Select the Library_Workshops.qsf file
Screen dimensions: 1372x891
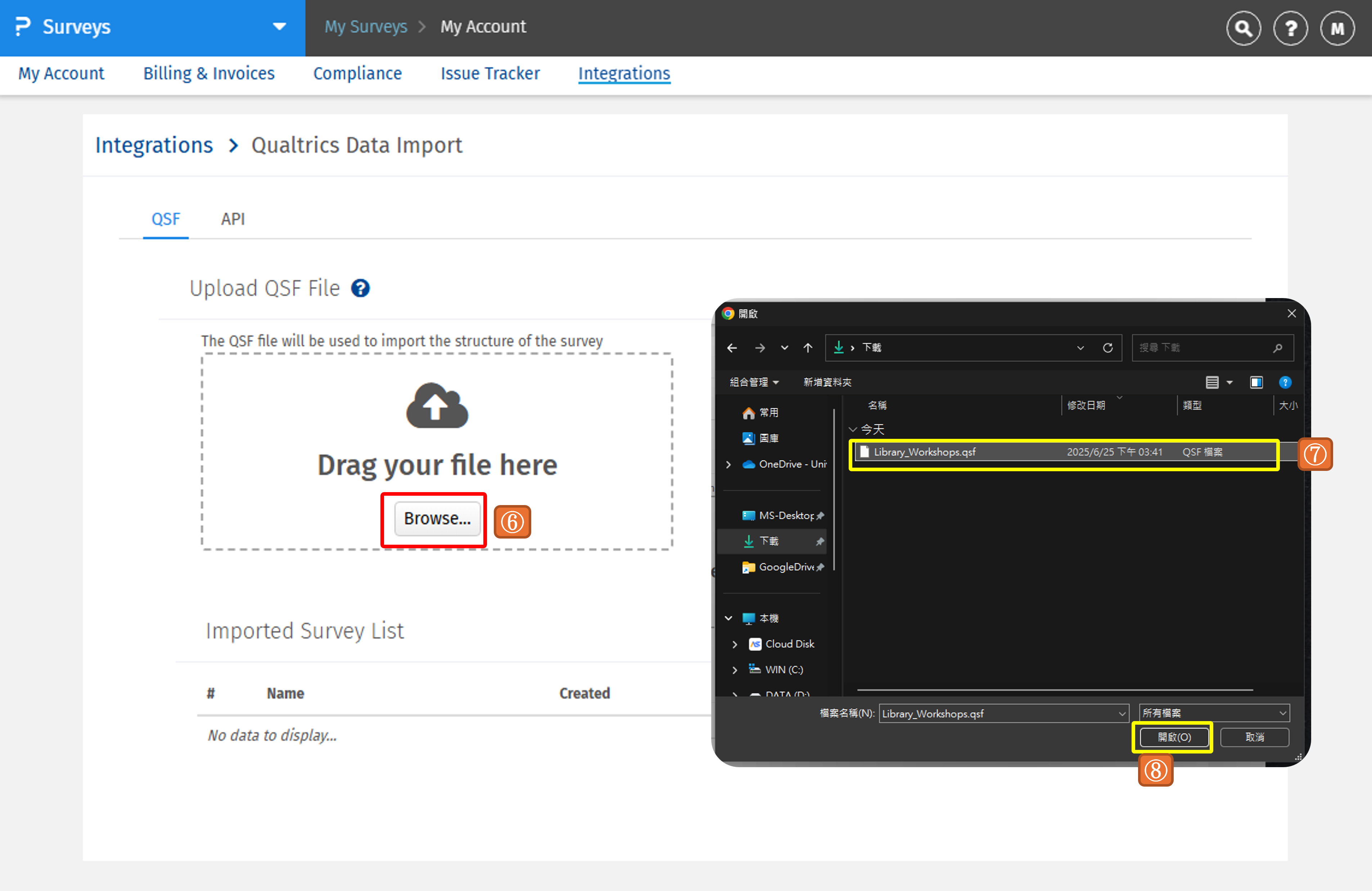[x=980, y=452]
